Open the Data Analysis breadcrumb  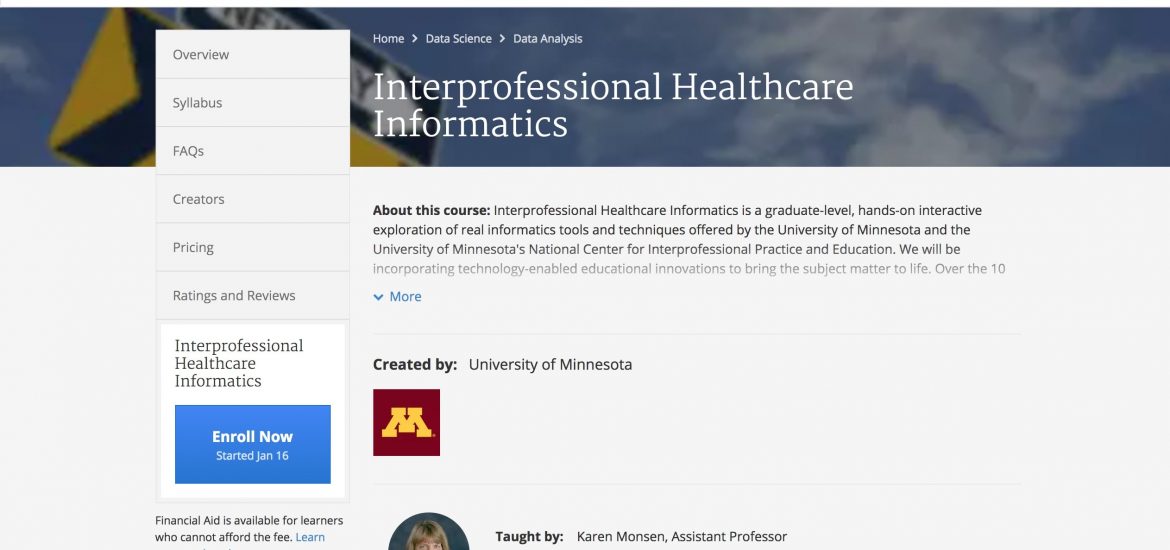click(x=548, y=39)
